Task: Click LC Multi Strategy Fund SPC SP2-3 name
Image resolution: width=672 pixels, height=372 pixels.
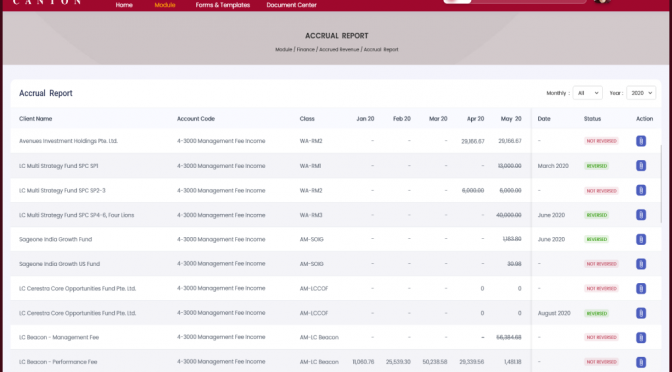Action: [62, 190]
